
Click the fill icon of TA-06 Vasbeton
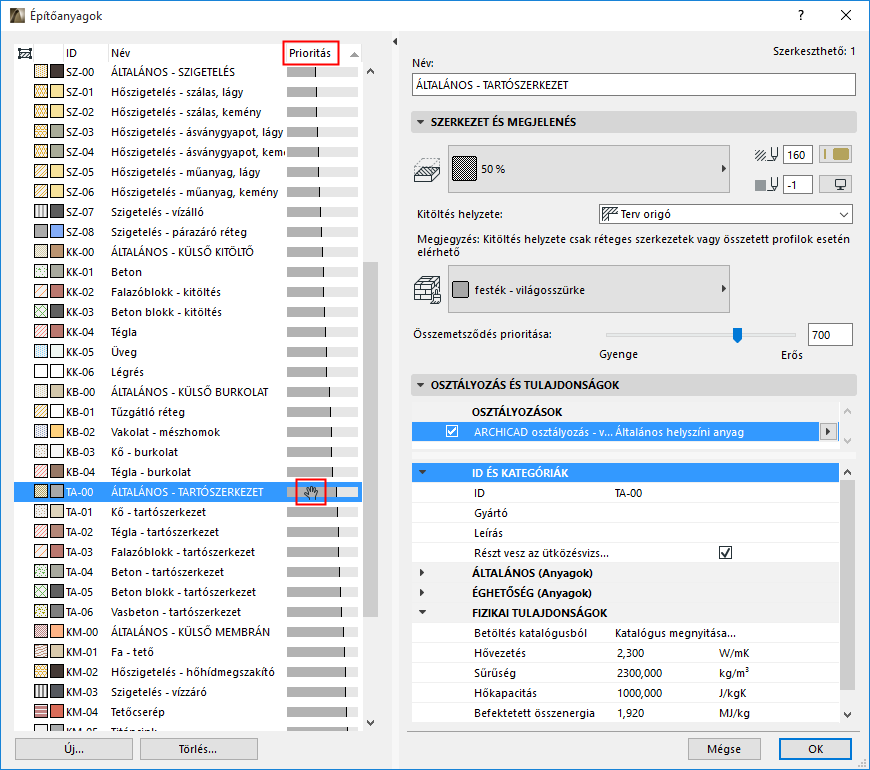[41, 612]
